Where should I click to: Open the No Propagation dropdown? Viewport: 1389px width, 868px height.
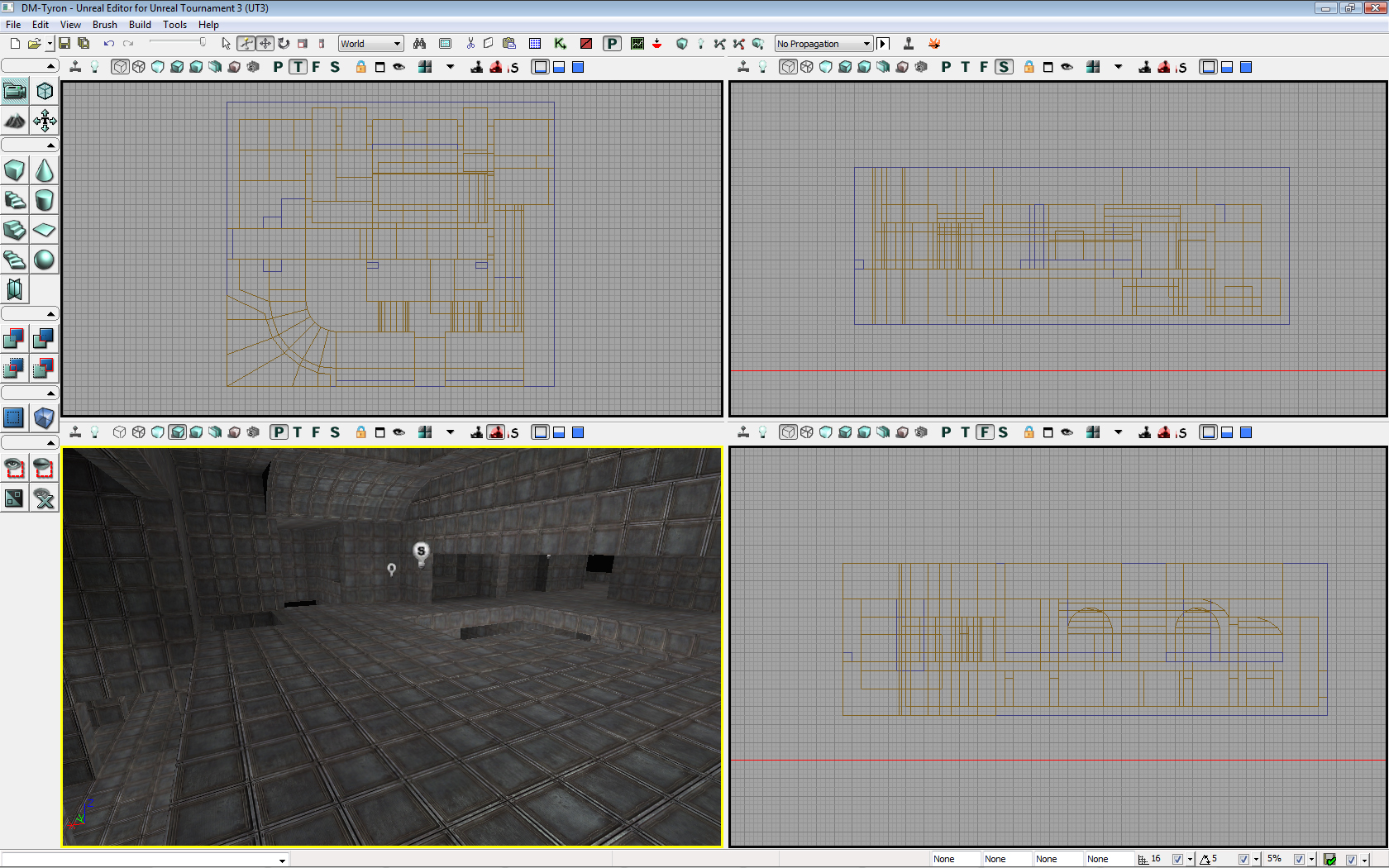[x=823, y=44]
